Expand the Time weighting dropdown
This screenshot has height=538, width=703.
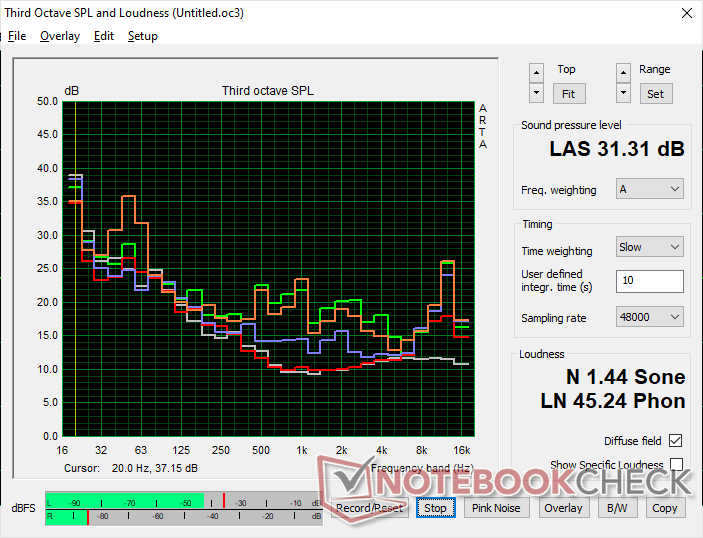[650, 247]
